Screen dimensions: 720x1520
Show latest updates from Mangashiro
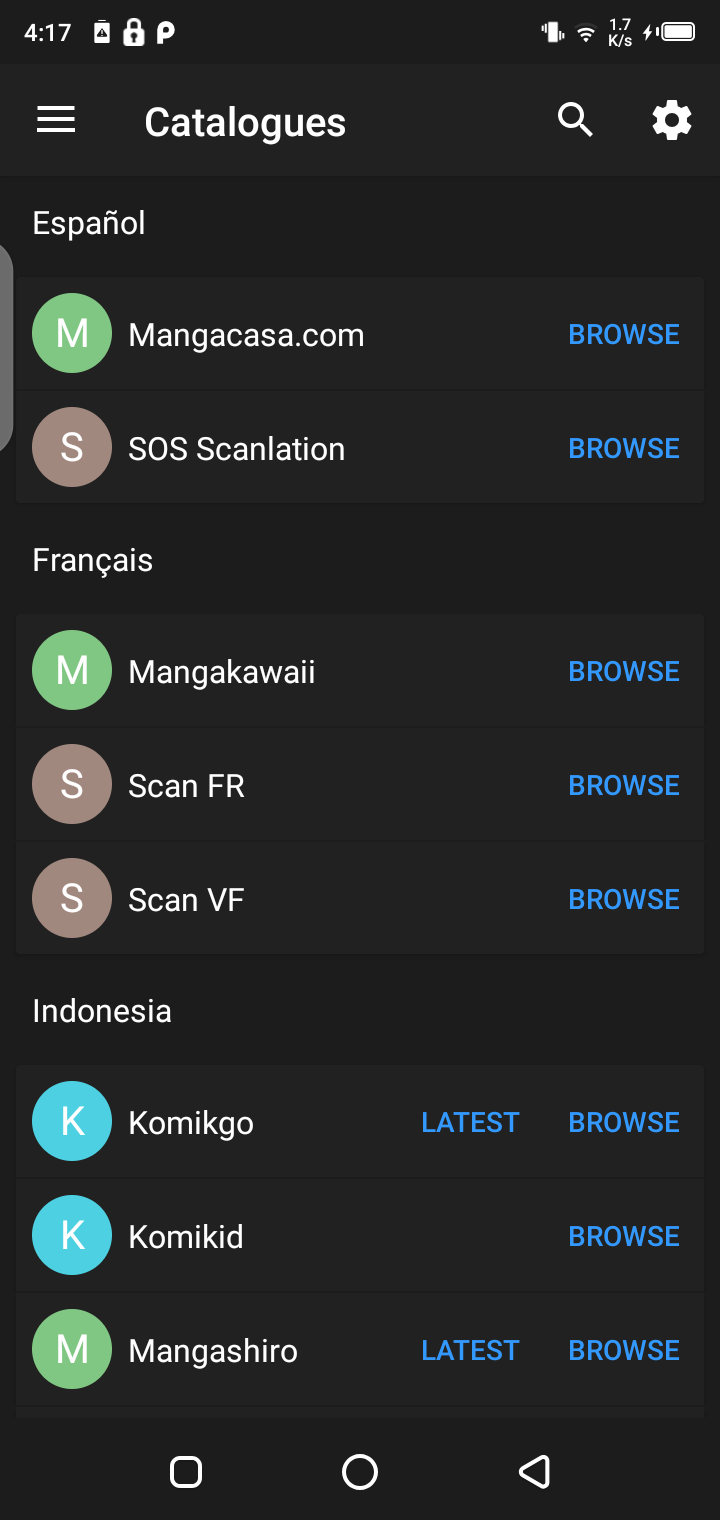click(x=470, y=1350)
